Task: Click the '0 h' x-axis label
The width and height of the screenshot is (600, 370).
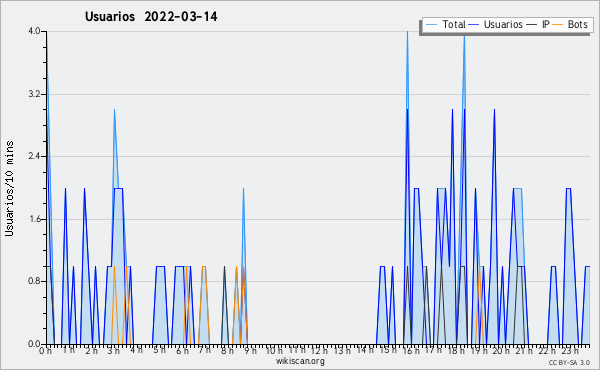Action: (46, 350)
